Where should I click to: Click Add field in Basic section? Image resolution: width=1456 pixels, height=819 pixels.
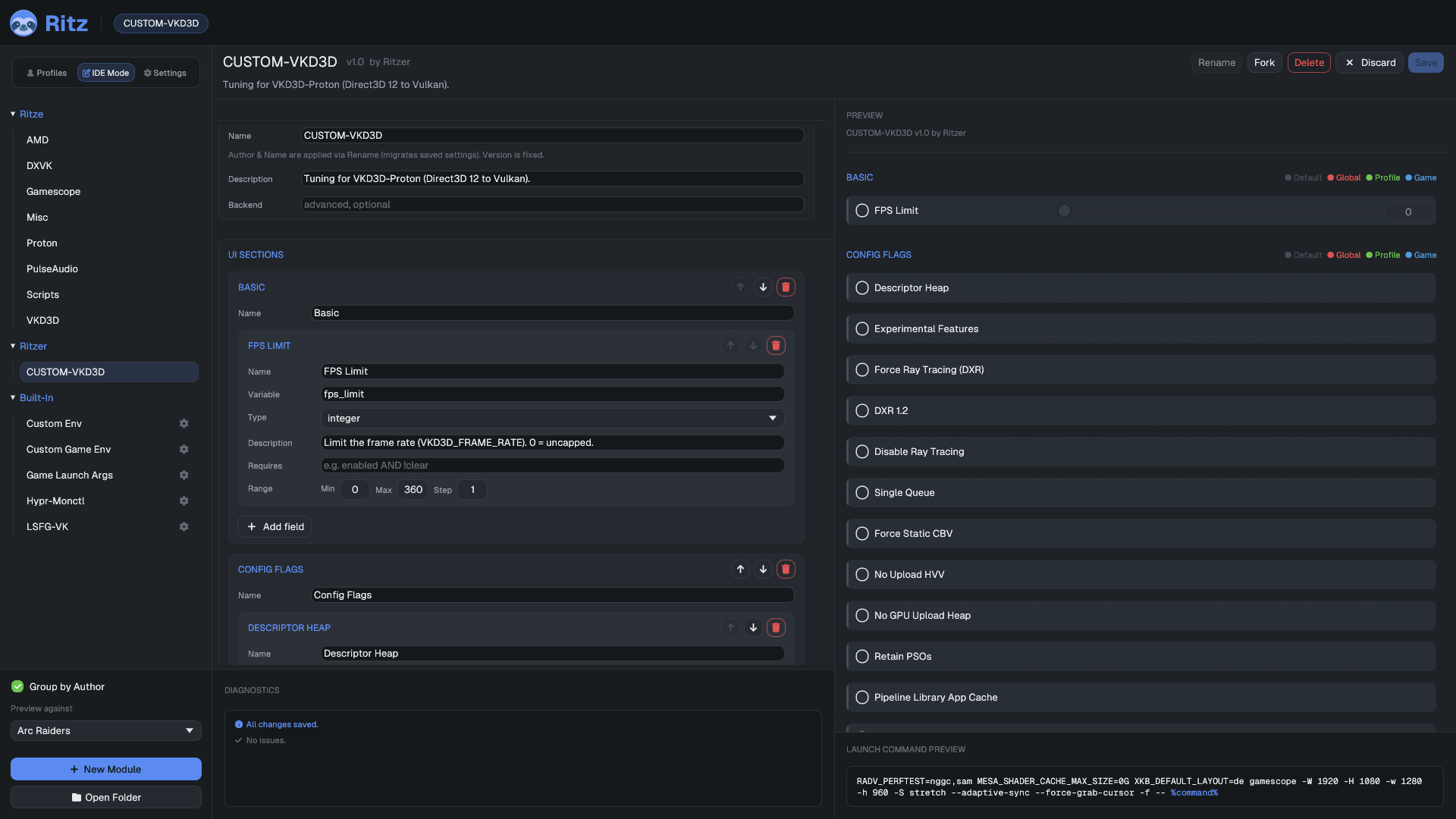275,527
